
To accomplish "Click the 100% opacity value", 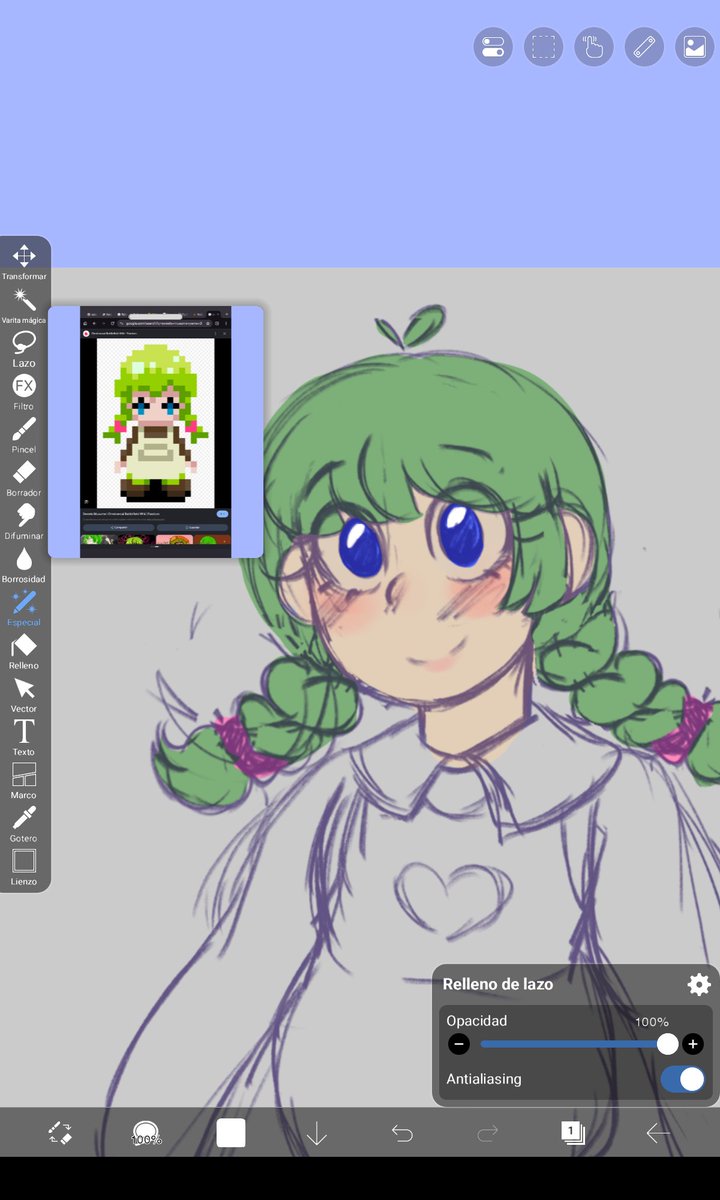I will pos(652,1022).
